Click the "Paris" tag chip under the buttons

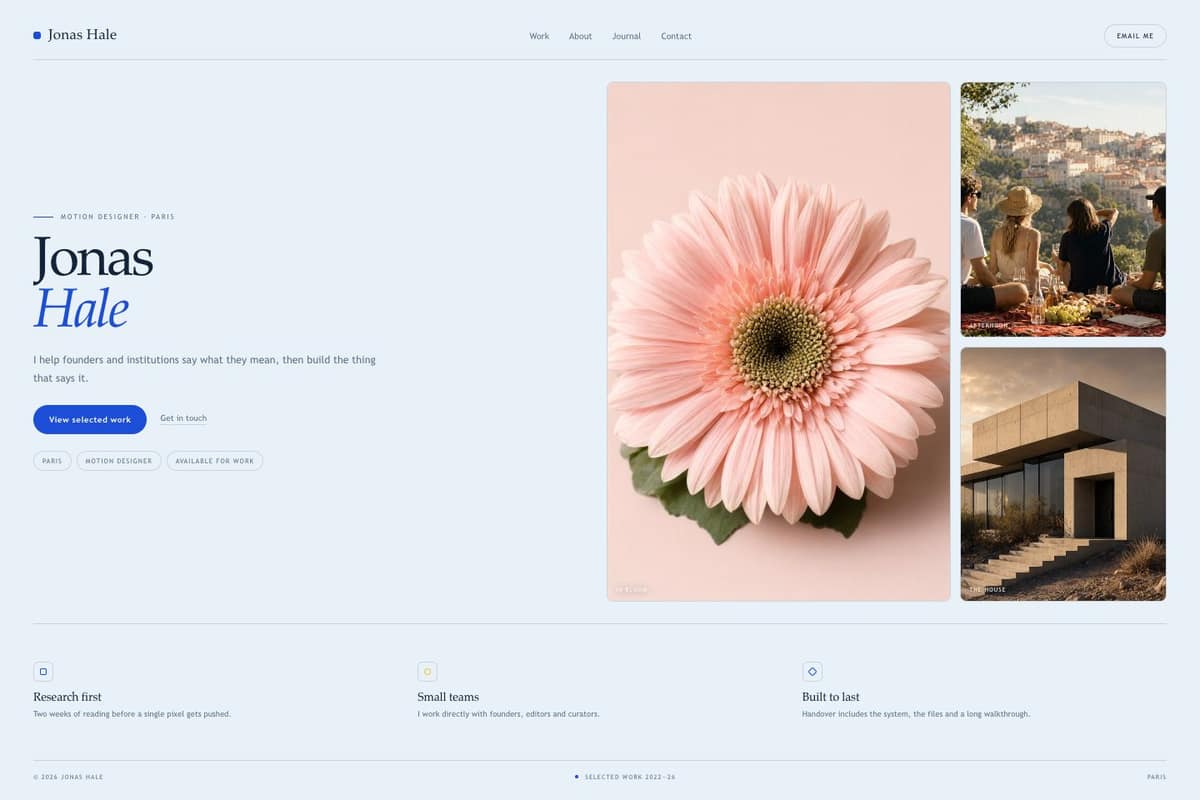[x=52, y=461]
